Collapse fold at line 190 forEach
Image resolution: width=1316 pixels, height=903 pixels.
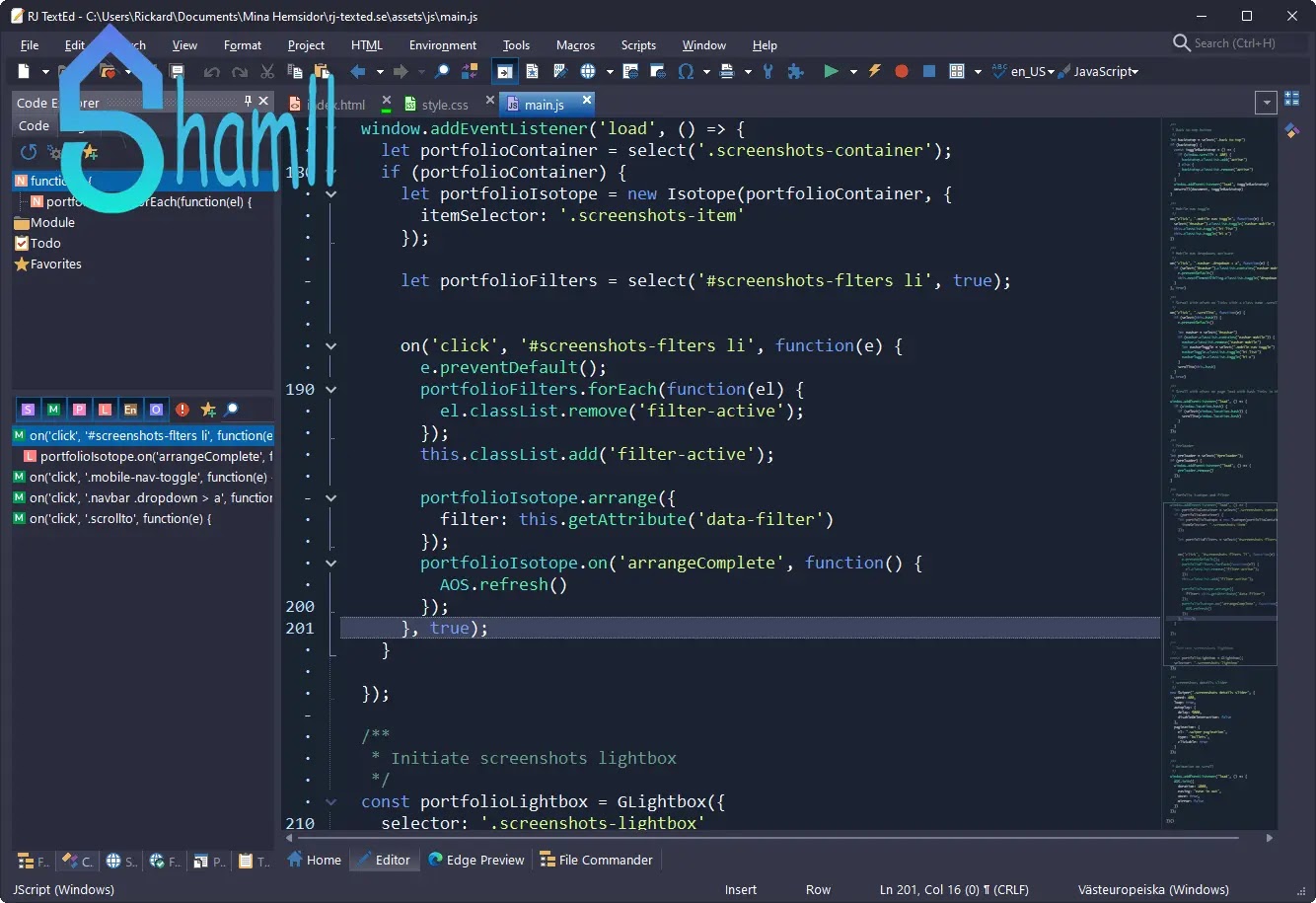point(330,390)
